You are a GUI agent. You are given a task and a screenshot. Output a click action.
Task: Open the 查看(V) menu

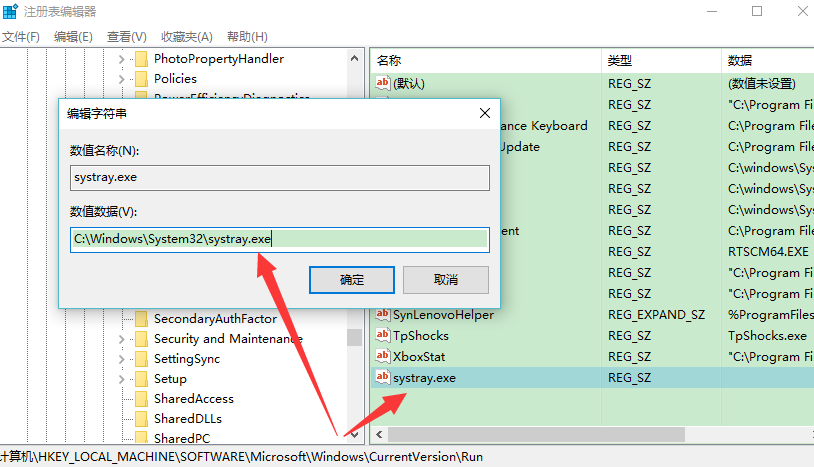click(x=127, y=37)
